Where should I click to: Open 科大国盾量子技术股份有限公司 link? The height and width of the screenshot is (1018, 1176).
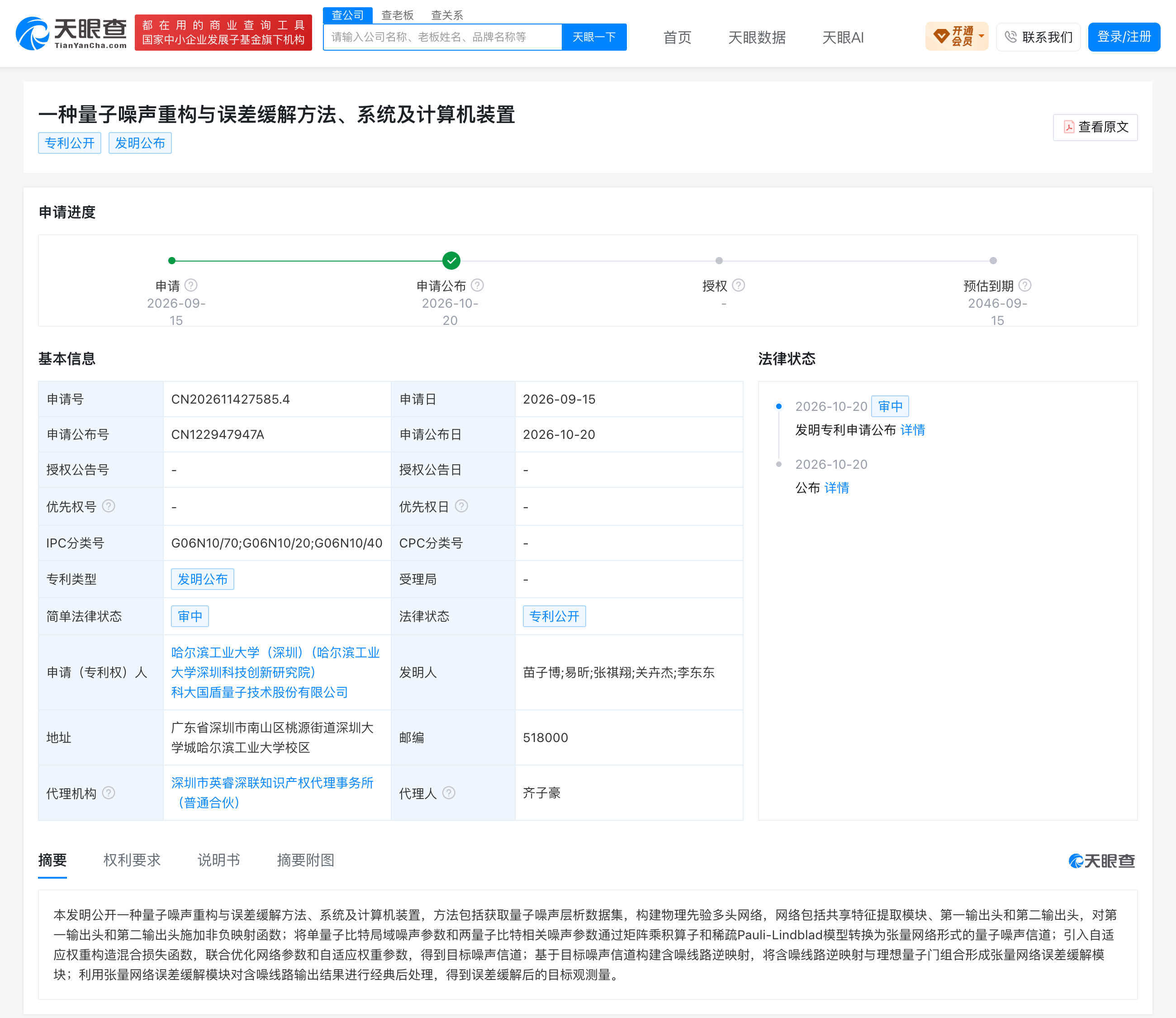[x=260, y=692]
